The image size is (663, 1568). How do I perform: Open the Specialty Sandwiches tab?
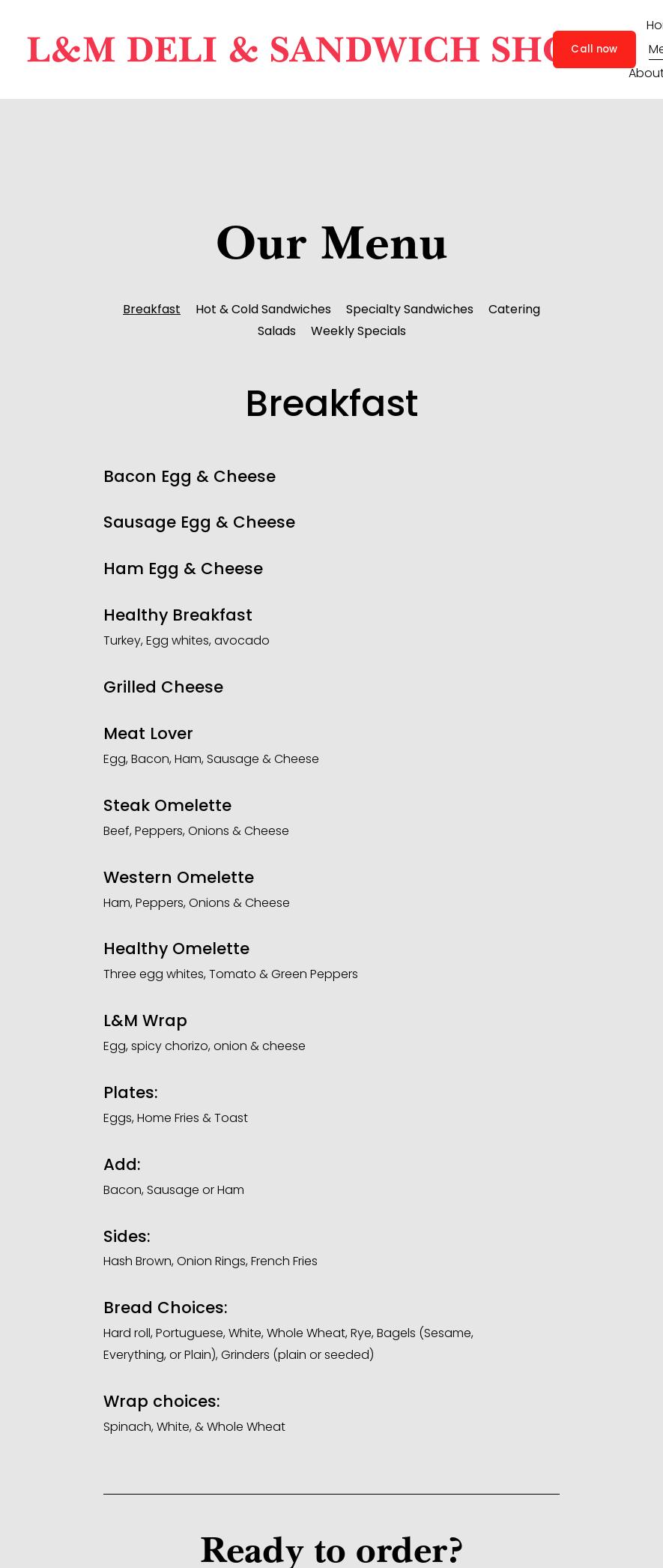coord(409,310)
